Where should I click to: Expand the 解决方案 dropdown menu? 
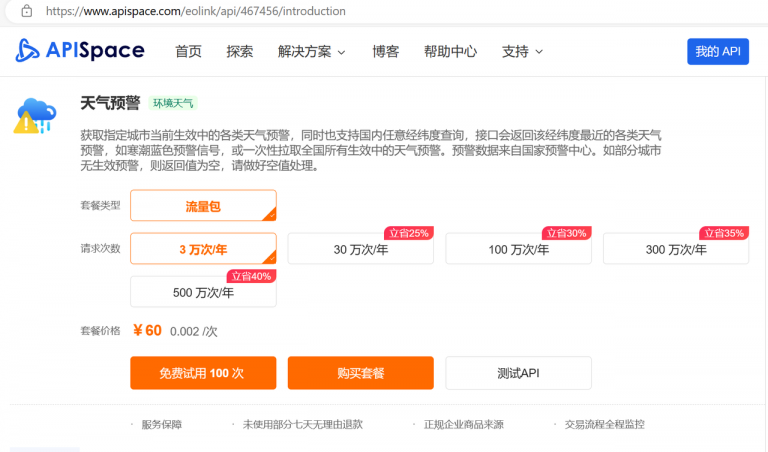point(311,51)
